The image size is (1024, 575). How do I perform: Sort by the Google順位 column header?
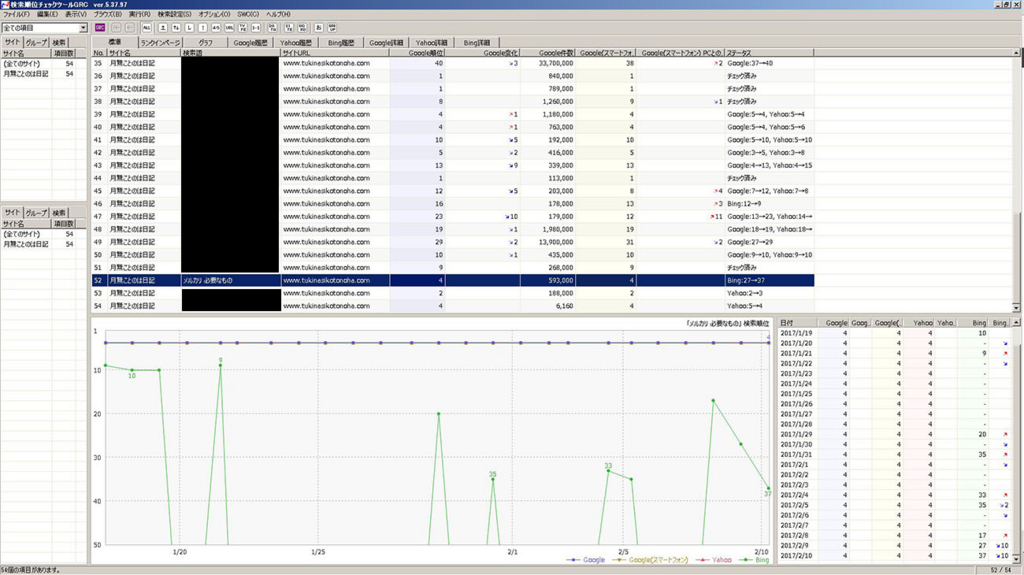pyautogui.click(x=418, y=53)
